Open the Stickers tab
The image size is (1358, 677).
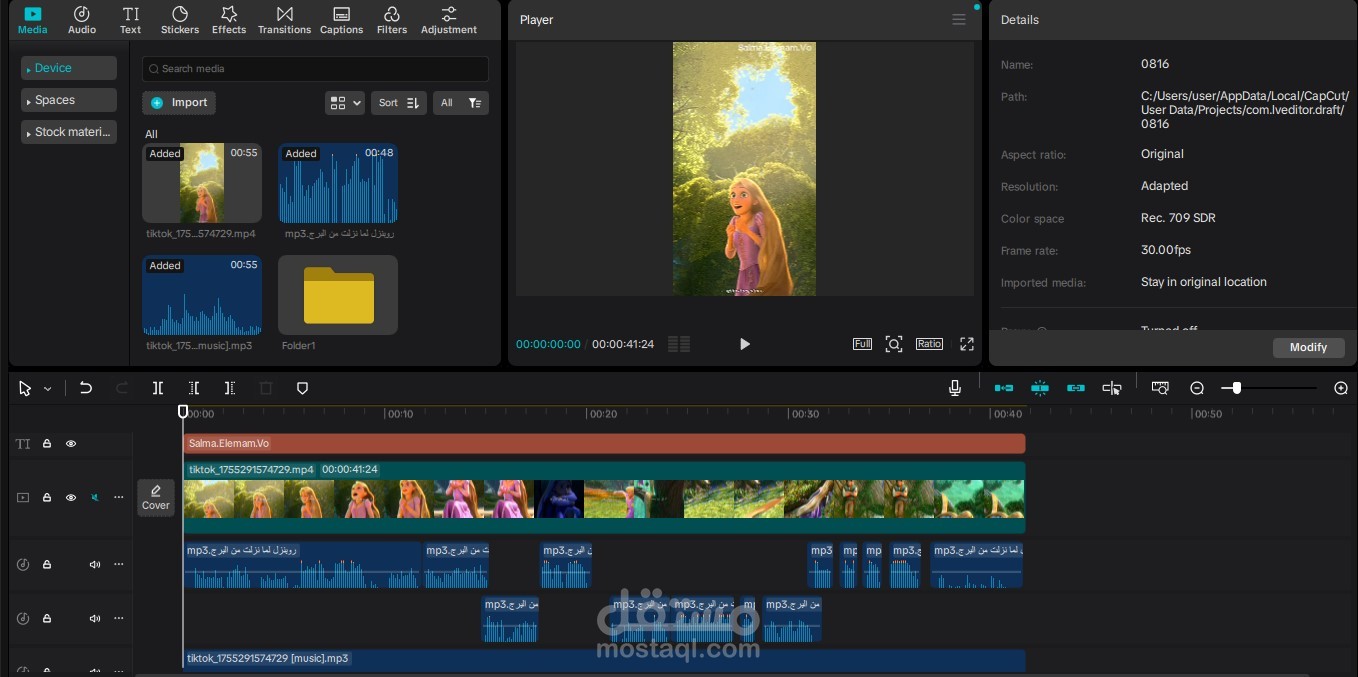tap(180, 20)
